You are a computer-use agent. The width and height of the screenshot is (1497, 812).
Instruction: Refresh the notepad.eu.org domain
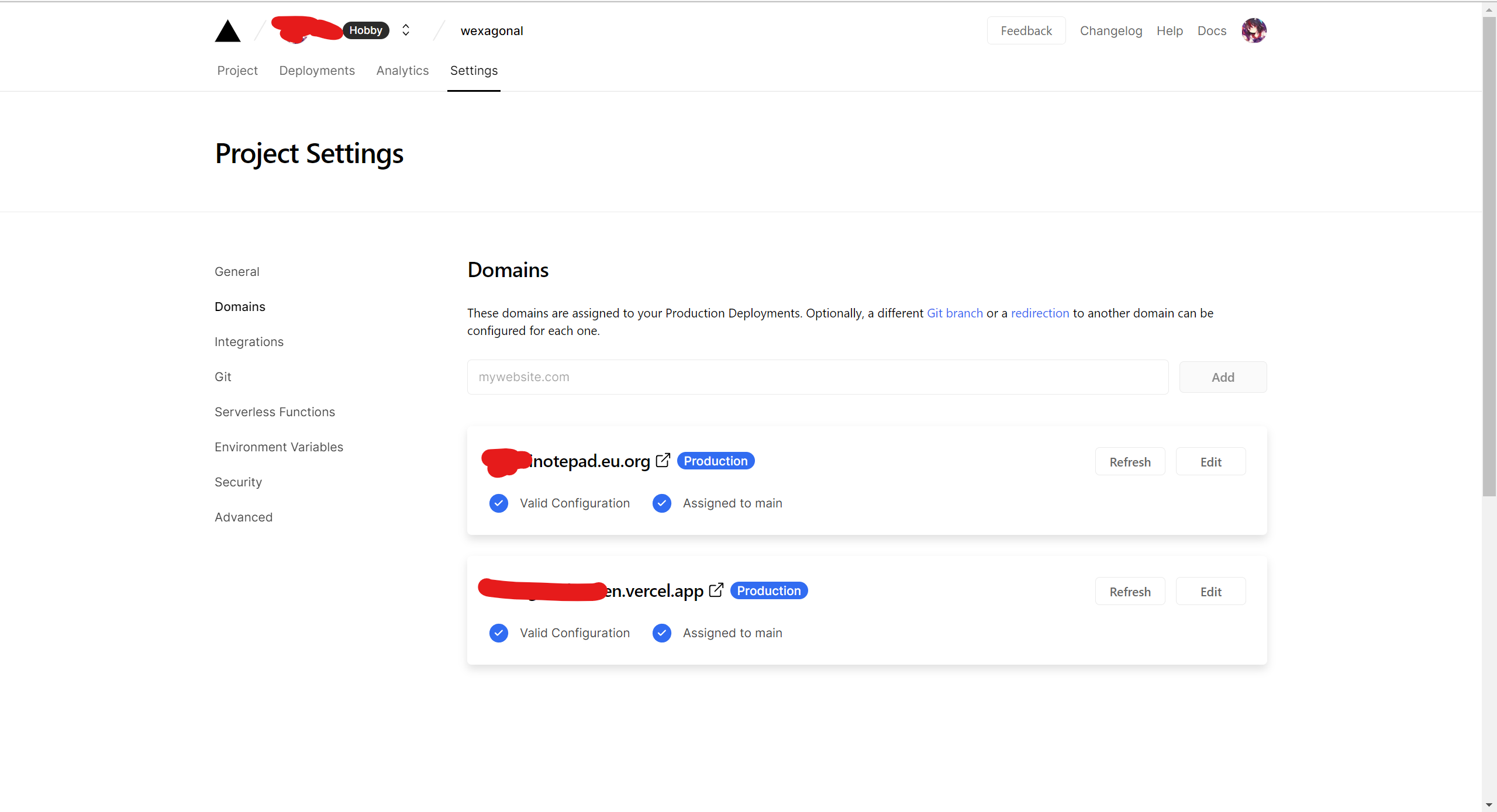(1130, 462)
